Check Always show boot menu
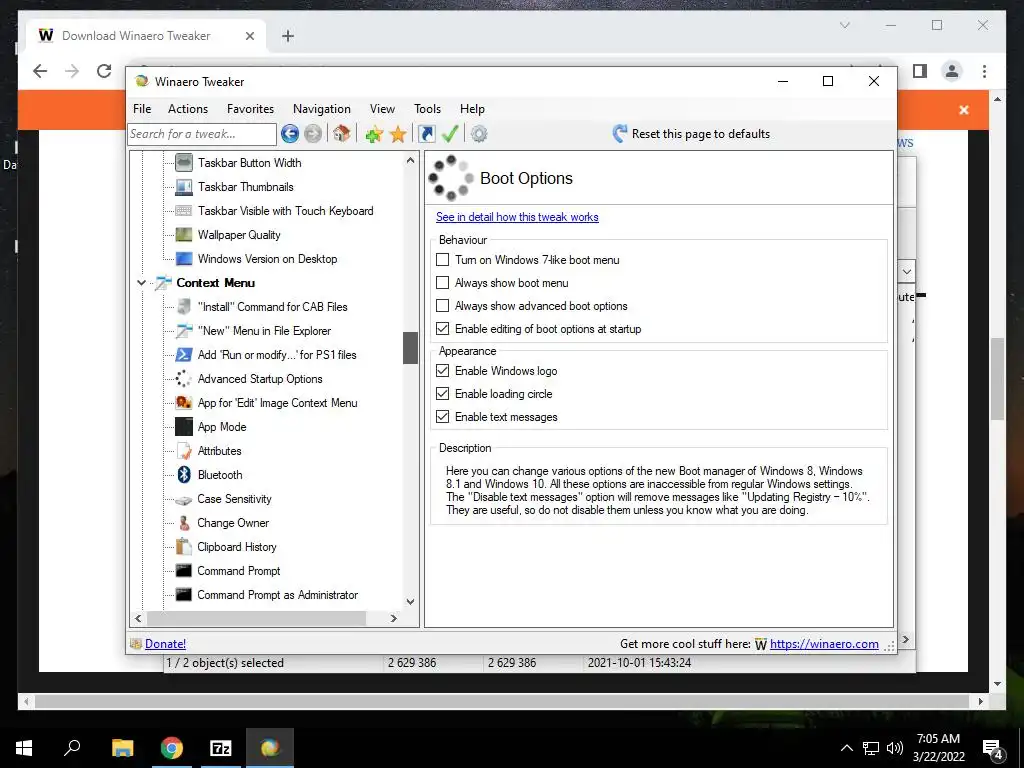1024x768 pixels. pyautogui.click(x=443, y=282)
